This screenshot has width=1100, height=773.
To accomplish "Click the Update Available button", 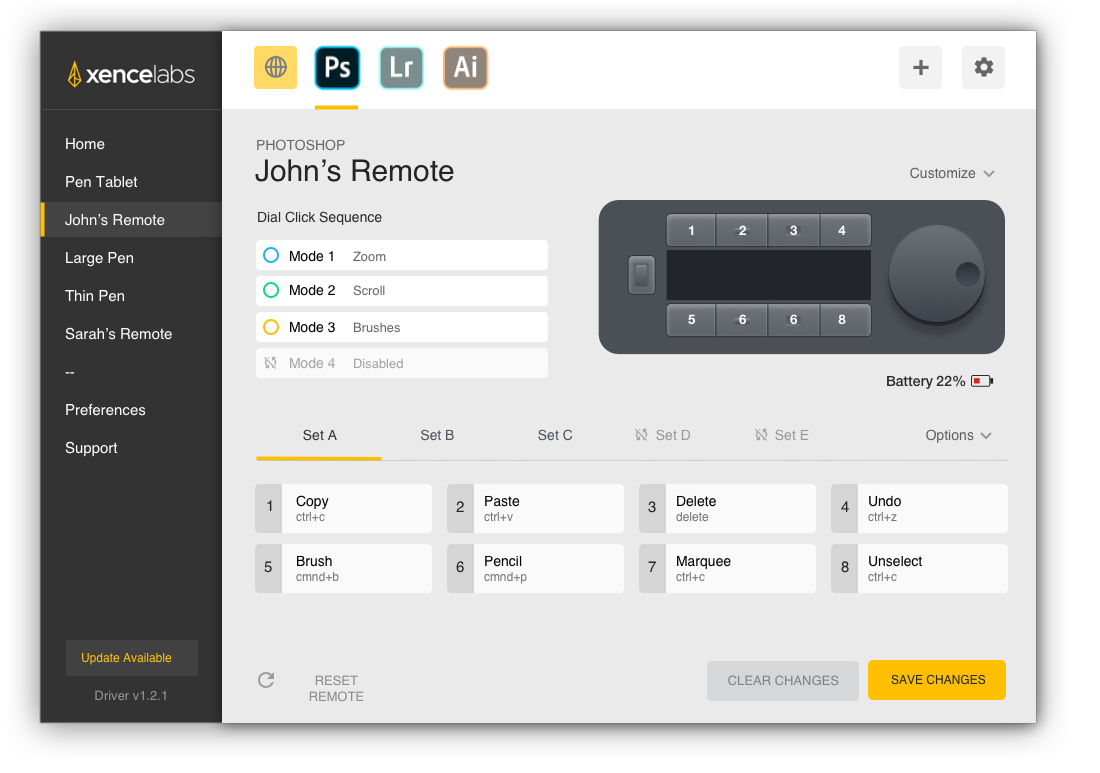I will (x=132, y=657).
